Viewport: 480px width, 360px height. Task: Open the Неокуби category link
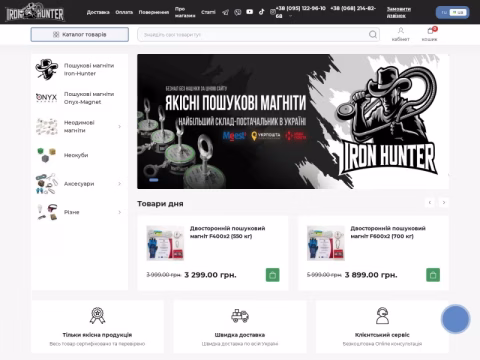pyautogui.click(x=76, y=155)
